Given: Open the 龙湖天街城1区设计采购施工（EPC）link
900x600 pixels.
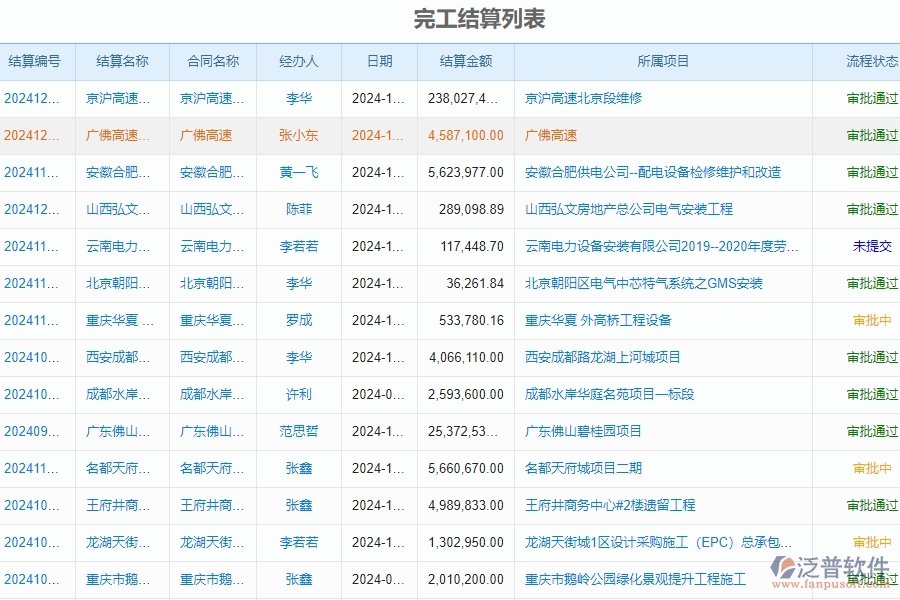Looking at the screenshot, I should click(660, 542).
